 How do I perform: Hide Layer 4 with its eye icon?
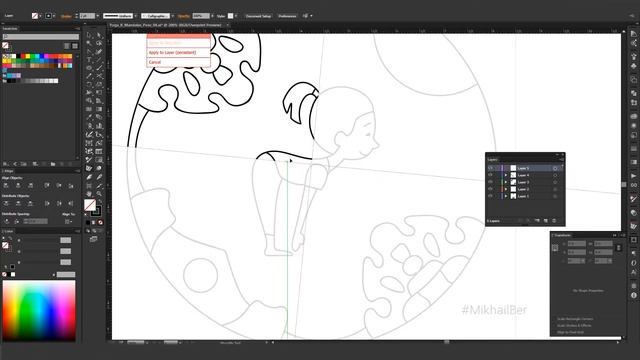coord(490,175)
